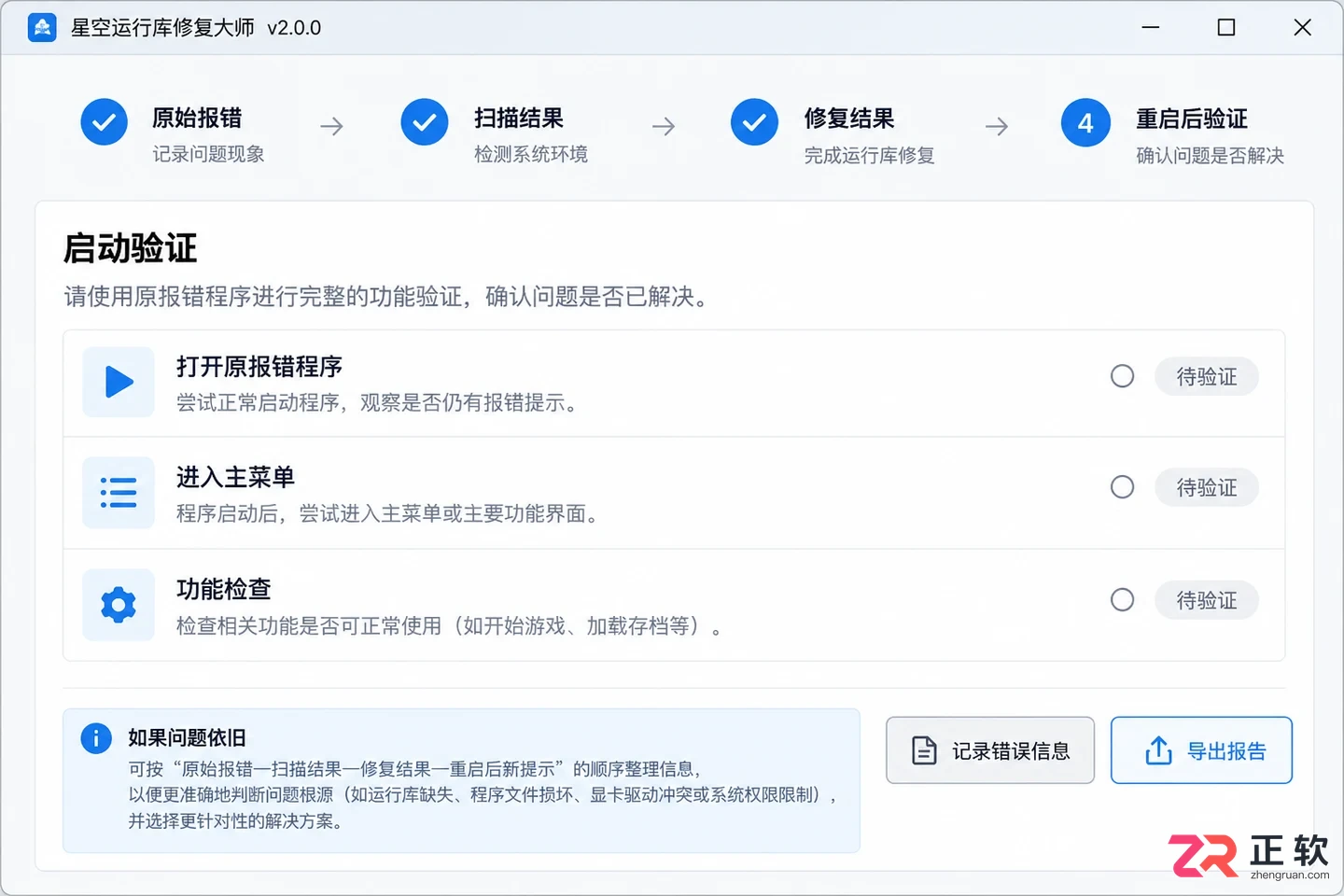Click the 检测系统环境 subtitle text
Image resolution: width=1344 pixels, height=896 pixels.
coord(531,154)
